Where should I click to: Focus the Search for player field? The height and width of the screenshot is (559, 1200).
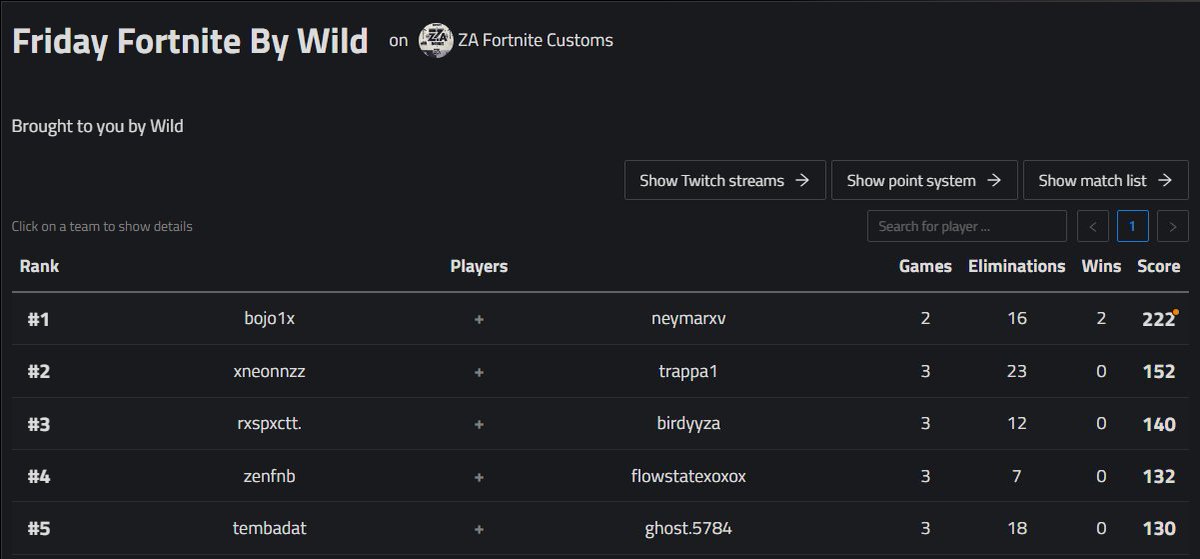pos(967,226)
